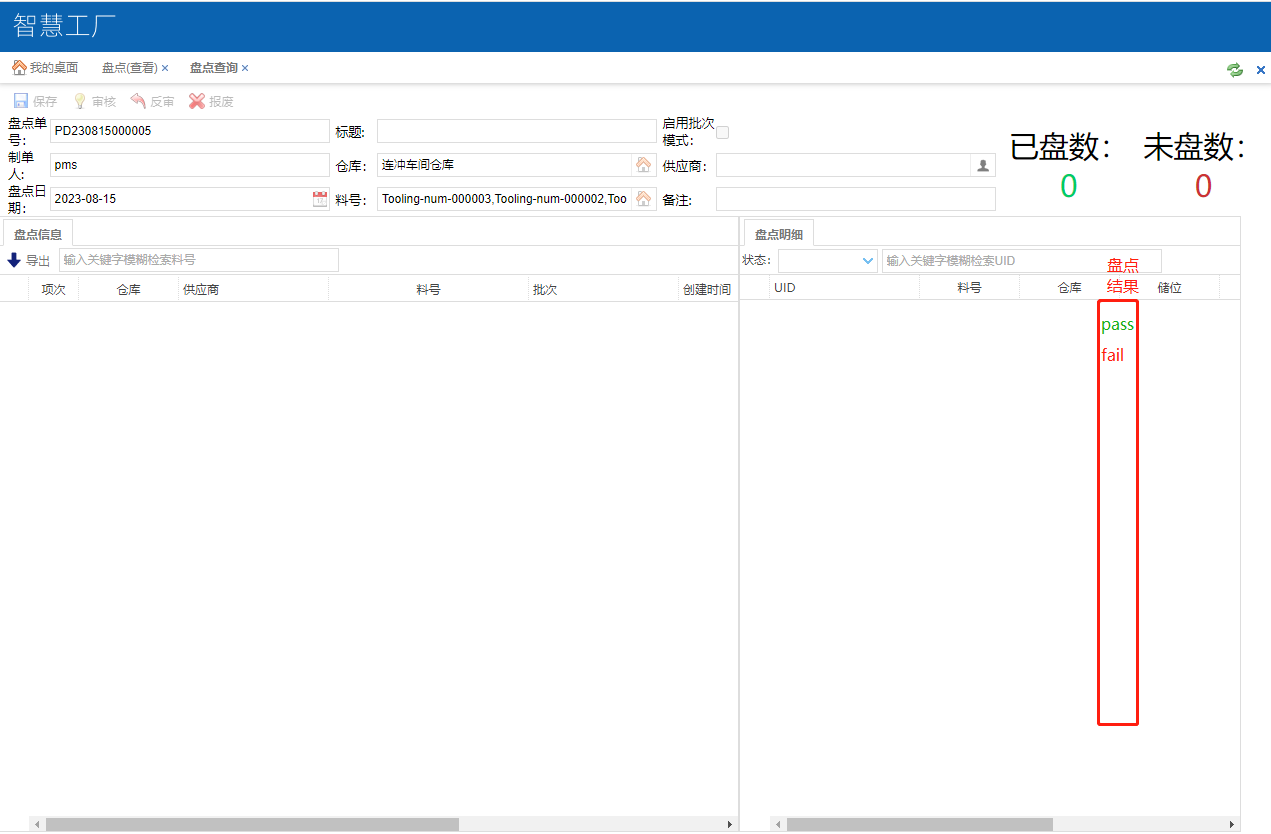
Task: Click the Reverse audit (反审) icon
Action: (138, 101)
